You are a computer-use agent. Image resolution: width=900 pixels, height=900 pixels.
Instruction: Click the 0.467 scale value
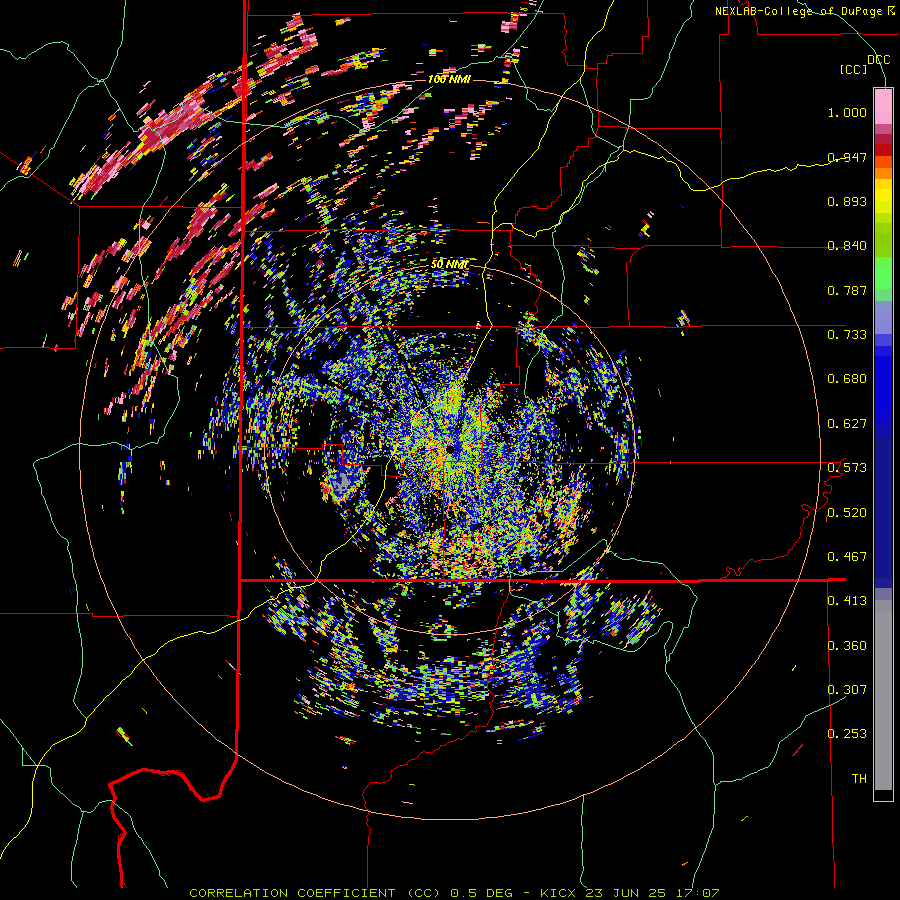point(847,557)
